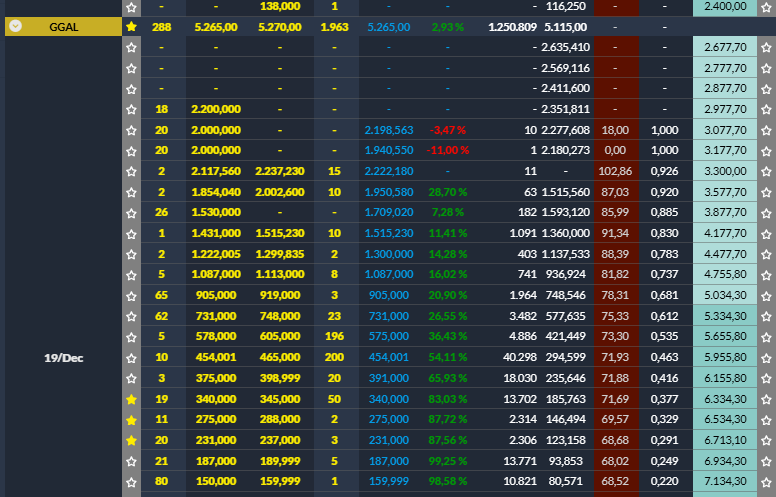The image size is (776, 497).
Task: Unstar the row with last price 231,000
Action: coord(131,440)
